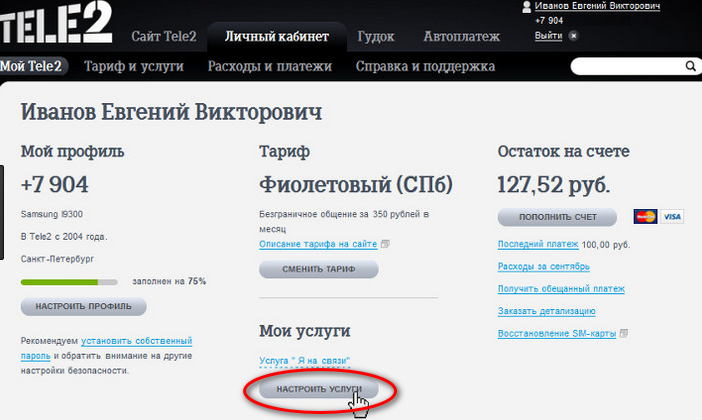Click external-link icon after Восстановление SIM-карты
Image resolution: width=702 pixels, height=420 pixels.
[x=623, y=333]
